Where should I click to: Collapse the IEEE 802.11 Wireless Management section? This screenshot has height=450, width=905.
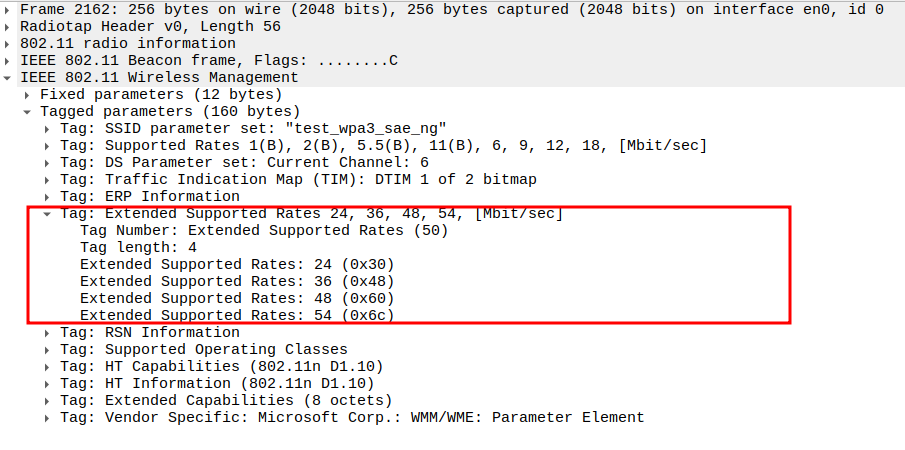pos(9,78)
